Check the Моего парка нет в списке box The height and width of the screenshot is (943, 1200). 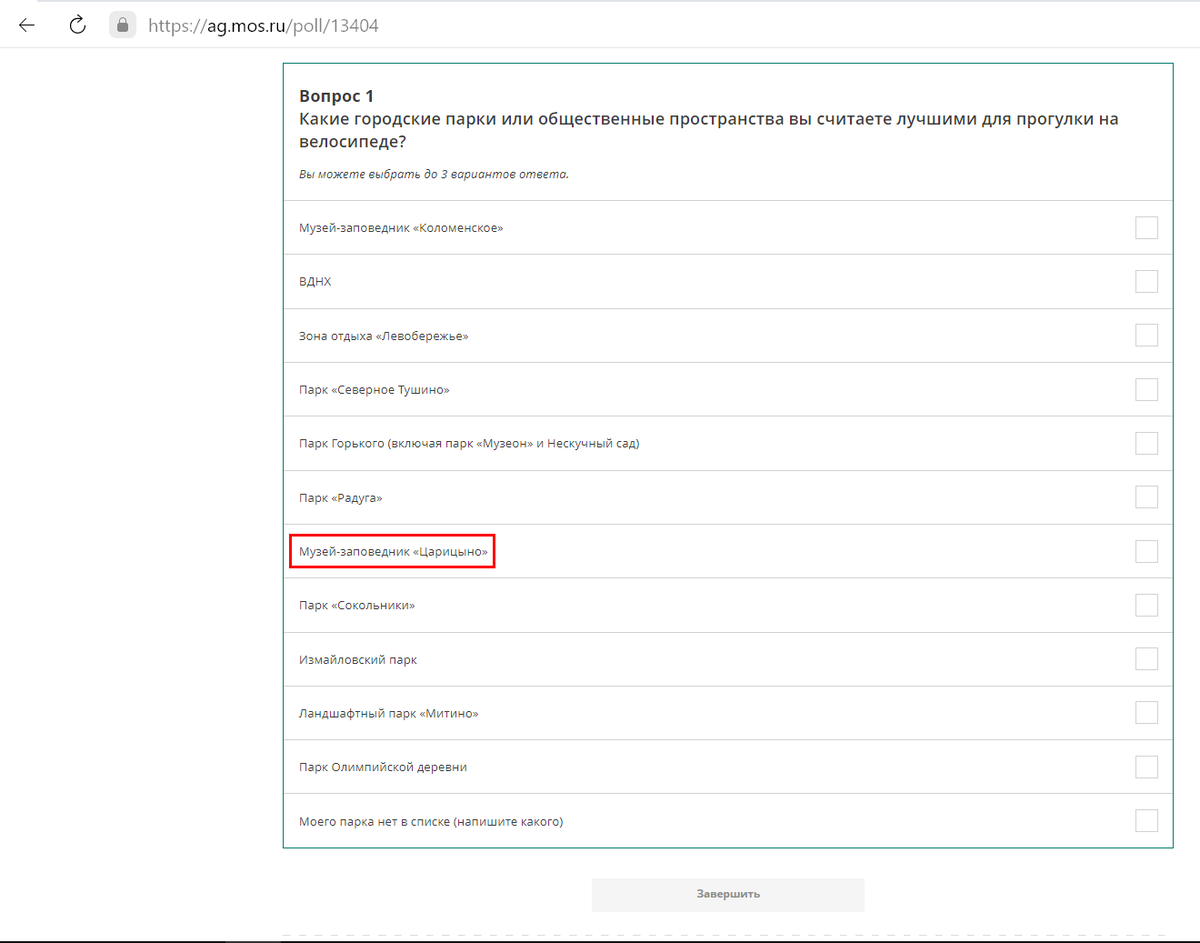pyautogui.click(x=1146, y=822)
